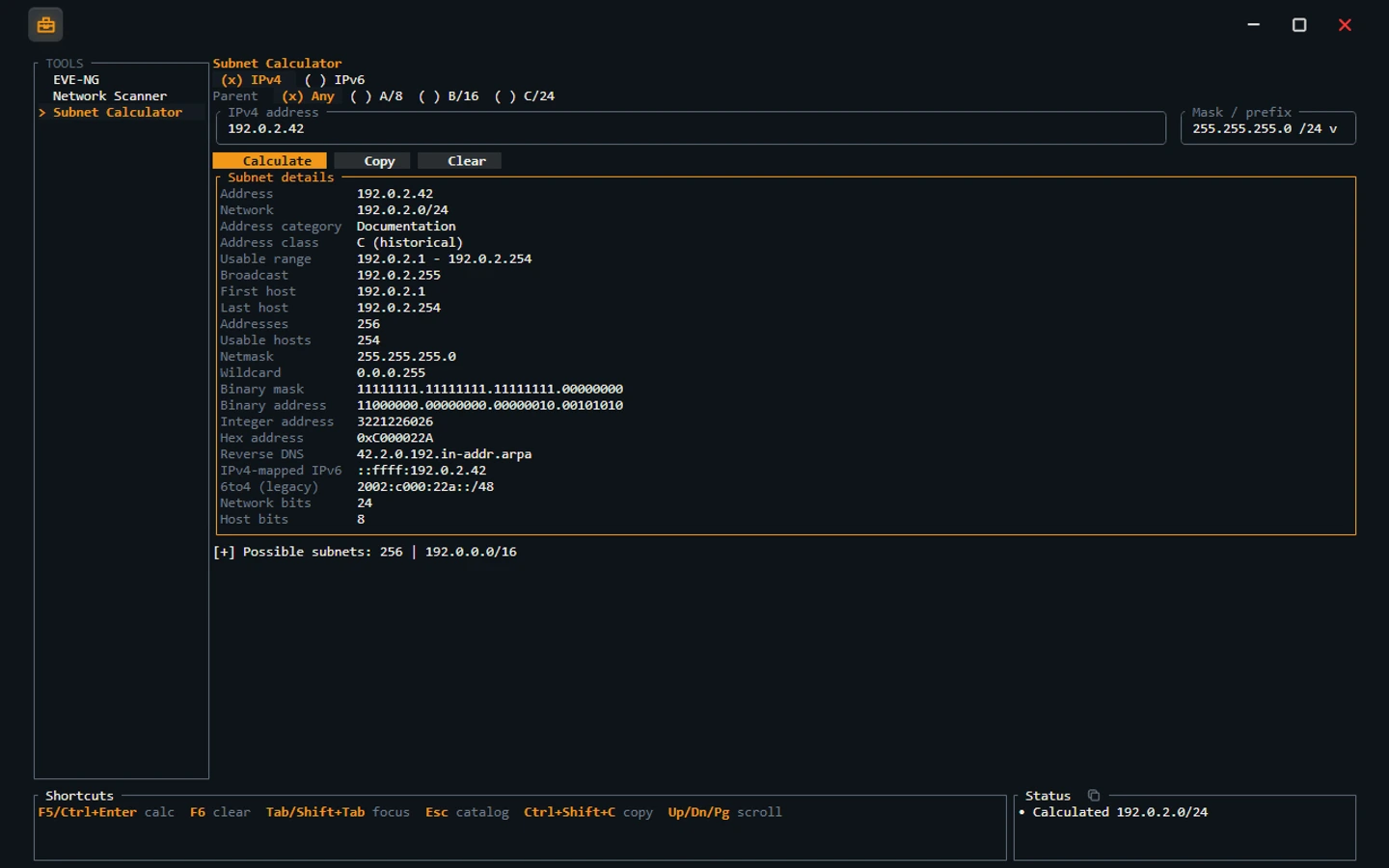This screenshot has height=868, width=1389.
Task: Open the Mask / prefix dropdown
Action: click(x=1267, y=128)
